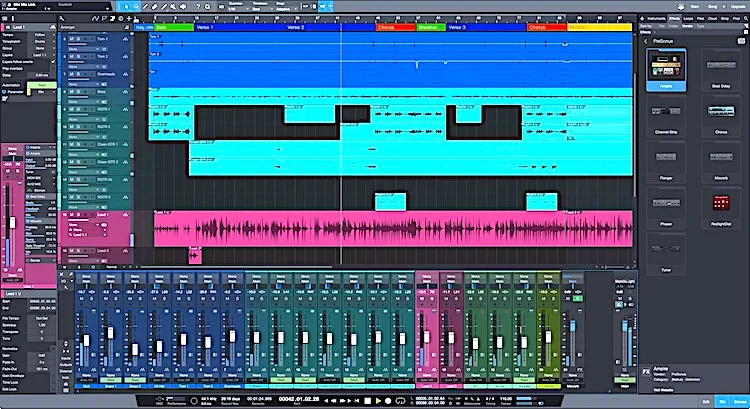
Task: Mute the Tom 2 track
Action: (x=71, y=56)
